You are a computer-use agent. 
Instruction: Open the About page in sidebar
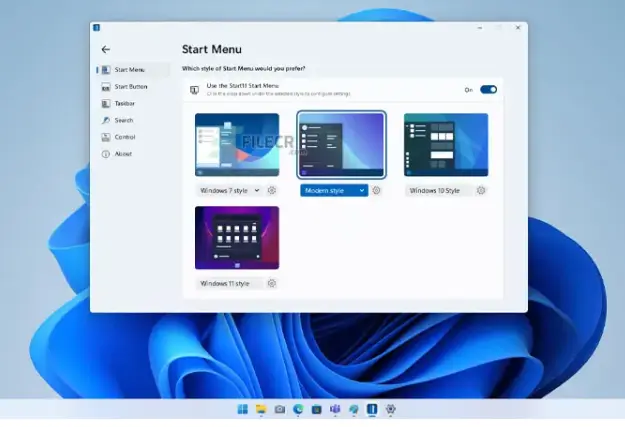point(122,154)
